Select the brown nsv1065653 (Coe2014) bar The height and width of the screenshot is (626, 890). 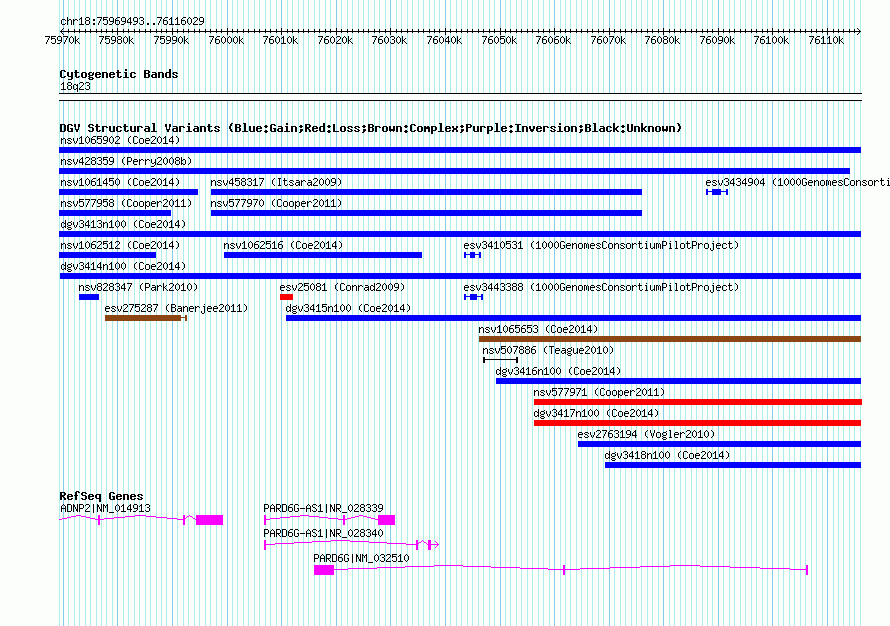point(670,339)
